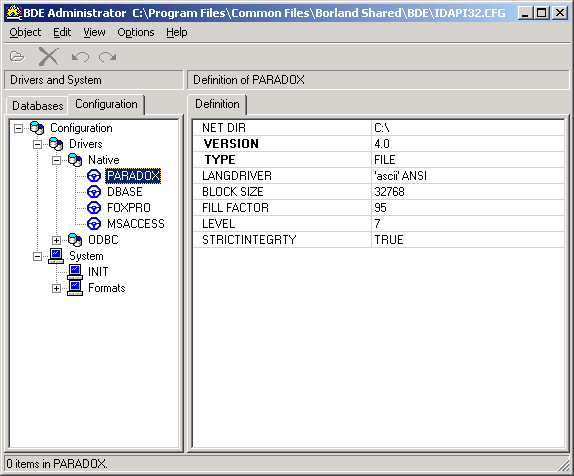This screenshot has width=574, height=476.
Task: Open the Help menu
Action: pos(177,33)
